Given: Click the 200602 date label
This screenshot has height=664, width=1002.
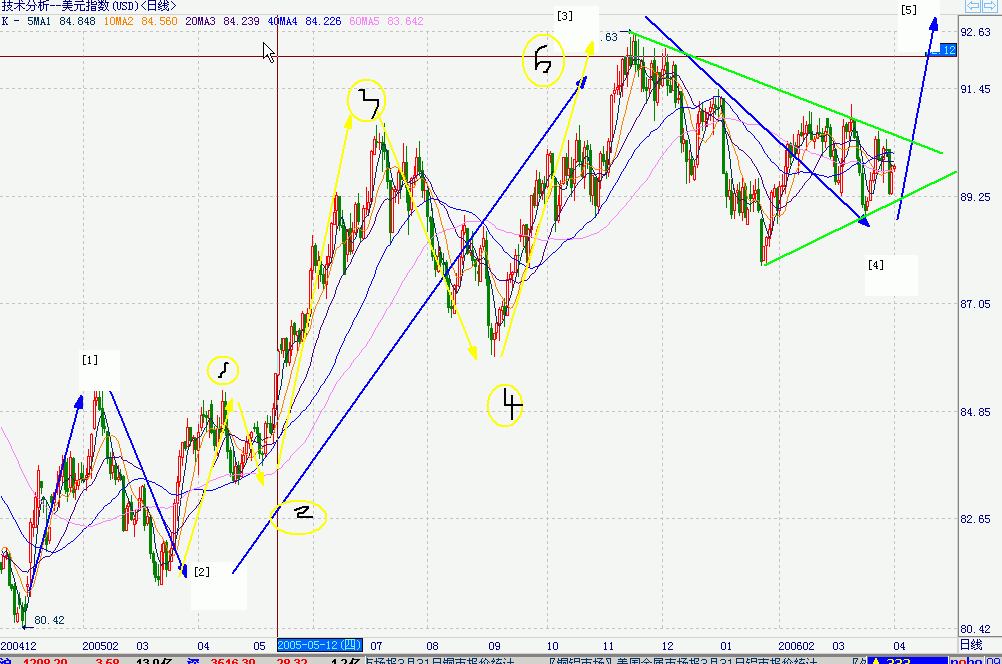Looking at the screenshot, I should pos(797,645).
